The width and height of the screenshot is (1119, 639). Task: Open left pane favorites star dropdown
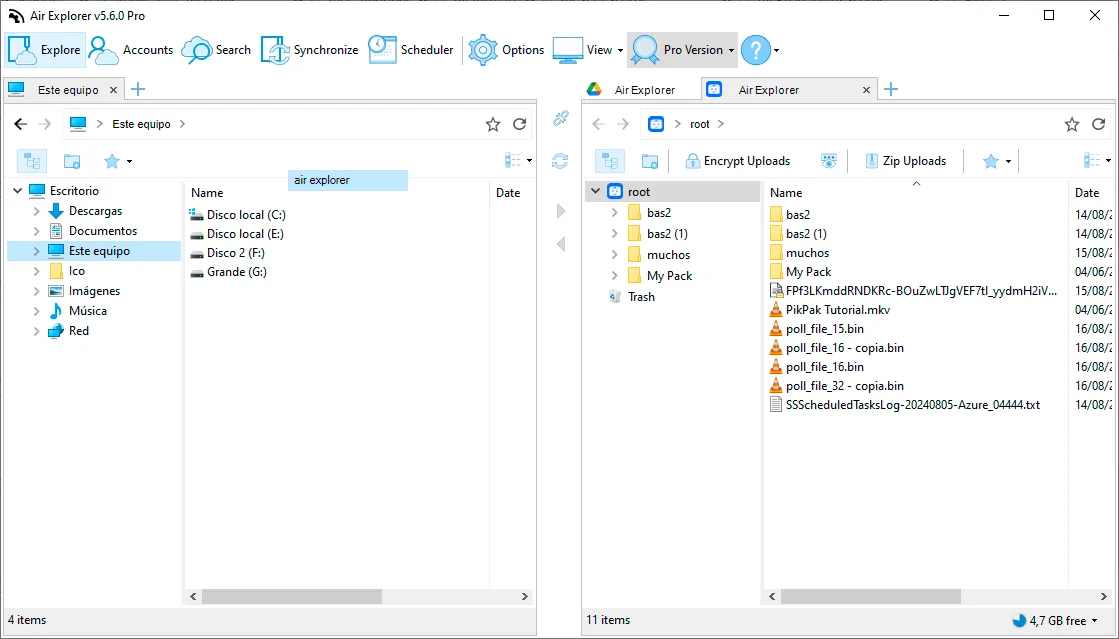(118, 161)
